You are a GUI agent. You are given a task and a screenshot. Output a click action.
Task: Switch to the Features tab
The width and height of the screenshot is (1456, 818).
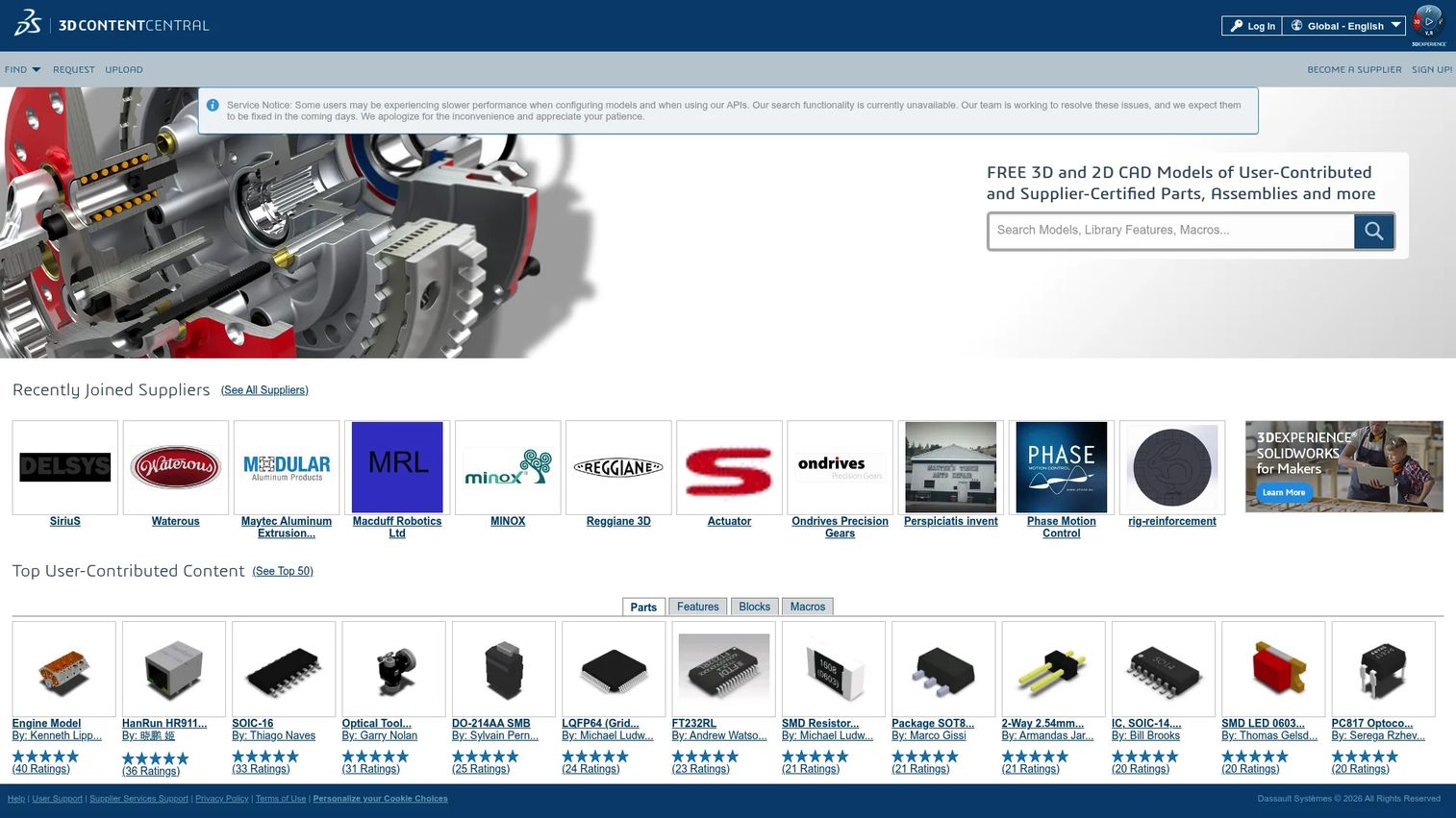[x=697, y=607]
